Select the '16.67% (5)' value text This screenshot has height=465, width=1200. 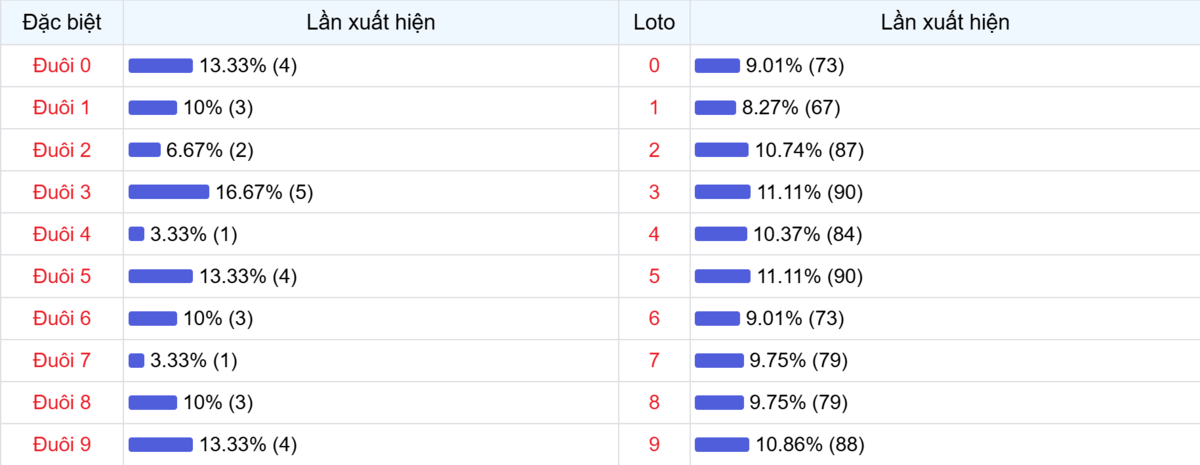coord(264,192)
